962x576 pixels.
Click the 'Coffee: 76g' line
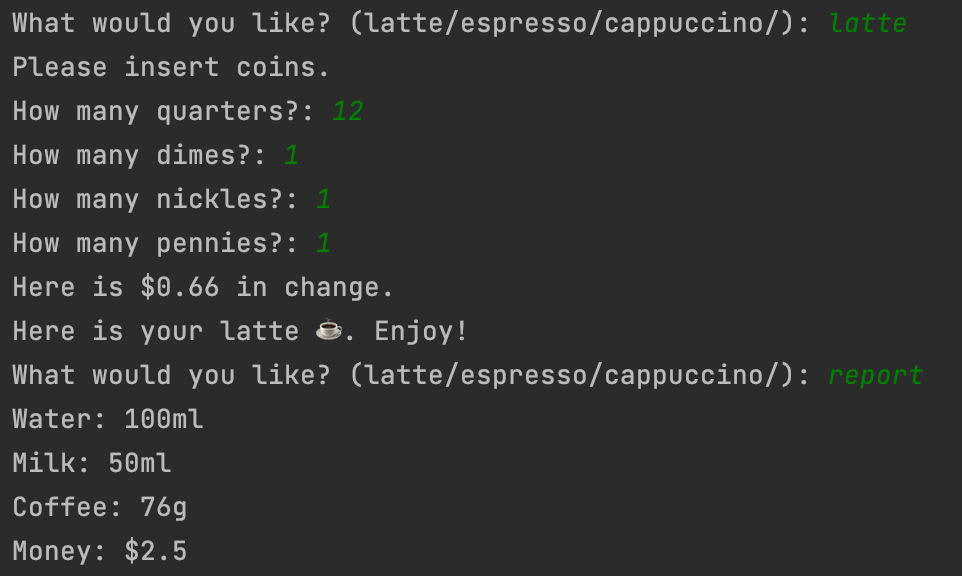[100, 508]
